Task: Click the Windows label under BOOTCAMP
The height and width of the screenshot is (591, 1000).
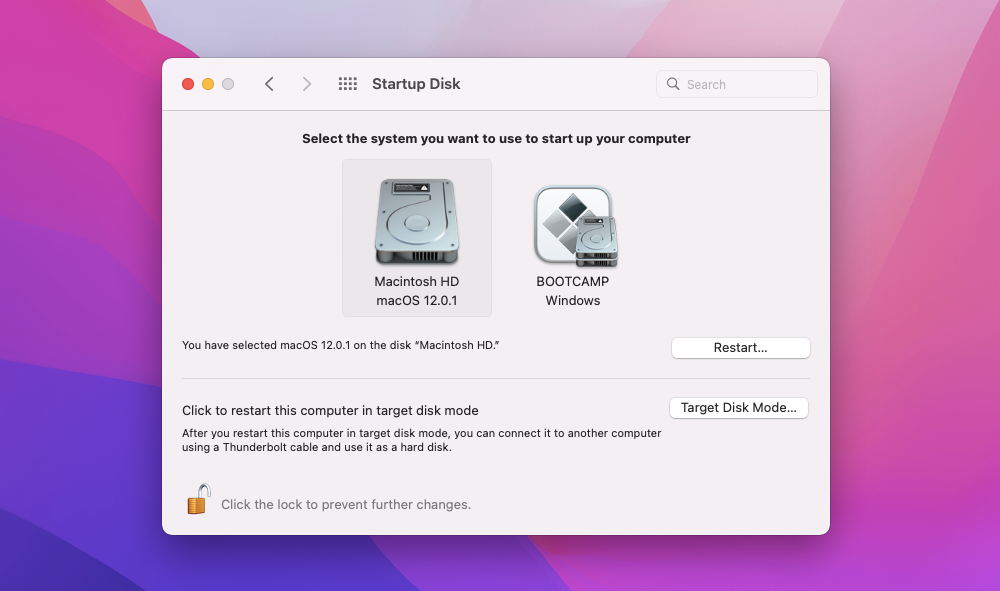Action: click(x=572, y=300)
